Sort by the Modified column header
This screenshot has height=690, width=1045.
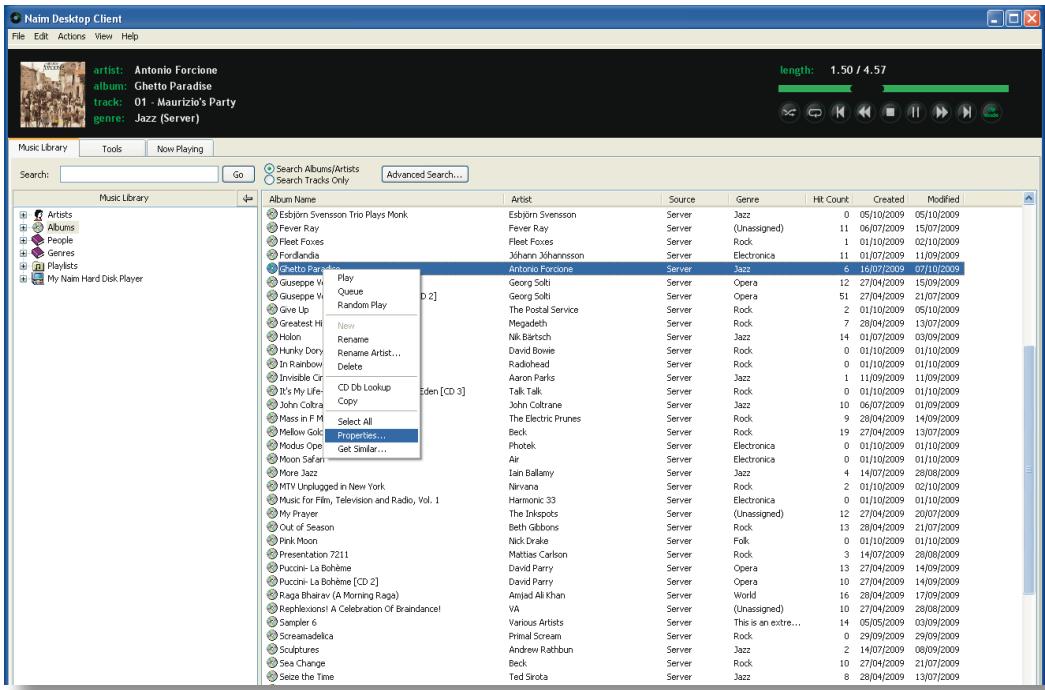(x=936, y=199)
